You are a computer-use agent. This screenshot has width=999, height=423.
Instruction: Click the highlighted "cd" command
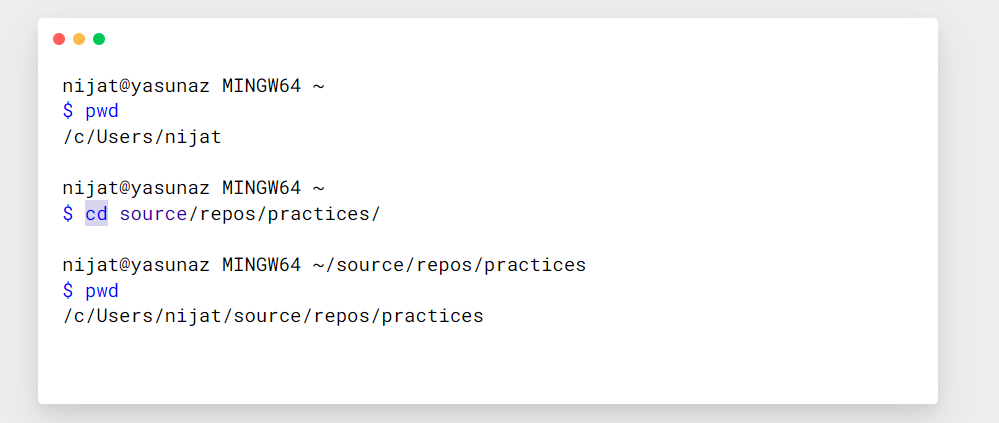point(96,213)
